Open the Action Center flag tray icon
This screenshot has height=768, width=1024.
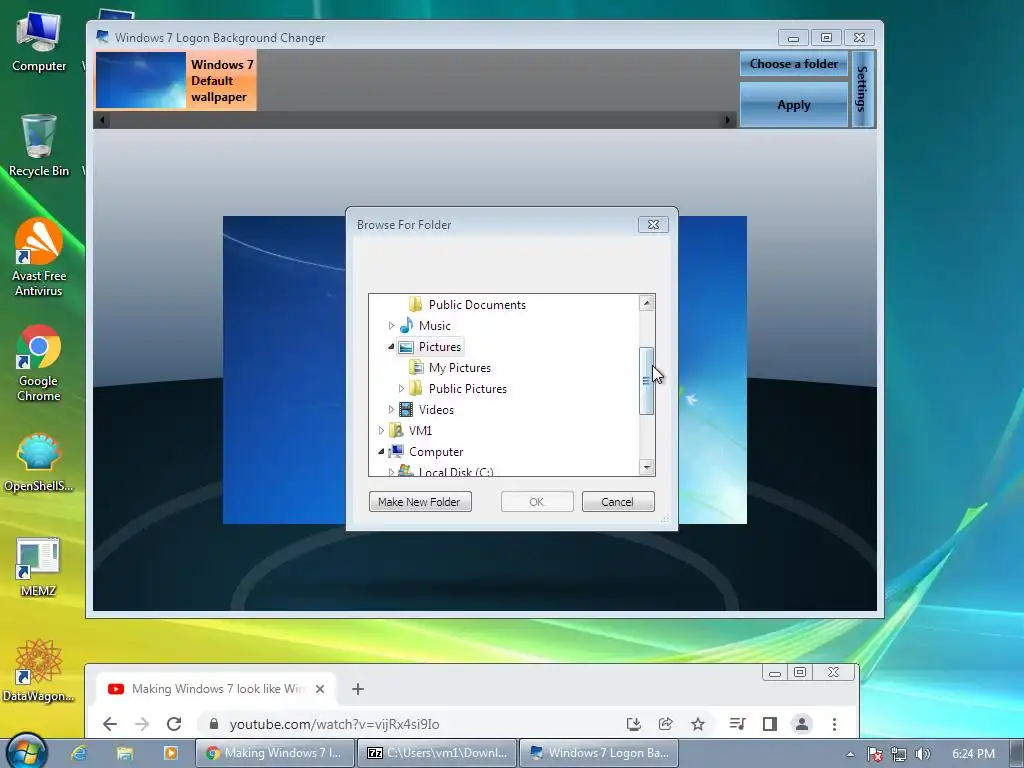874,754
